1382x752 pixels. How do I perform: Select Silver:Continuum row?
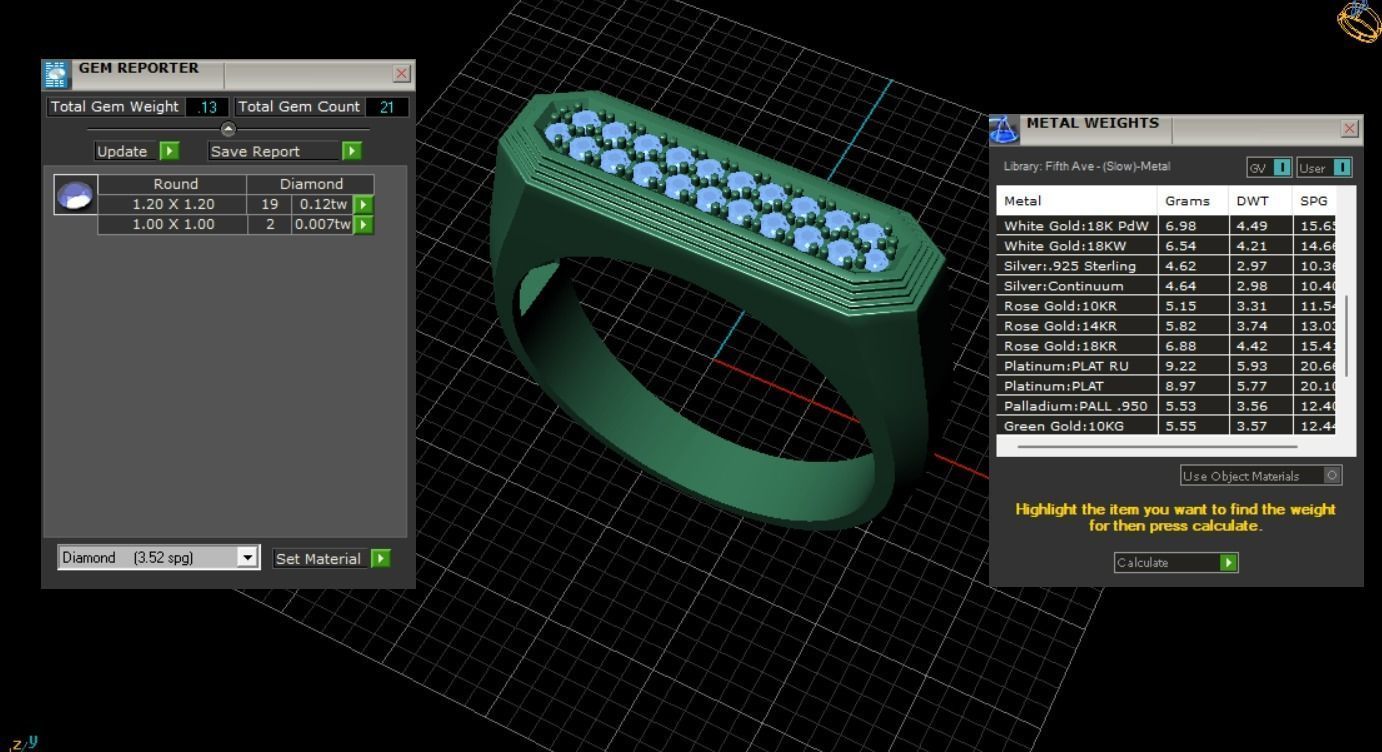coord(1166,286)
